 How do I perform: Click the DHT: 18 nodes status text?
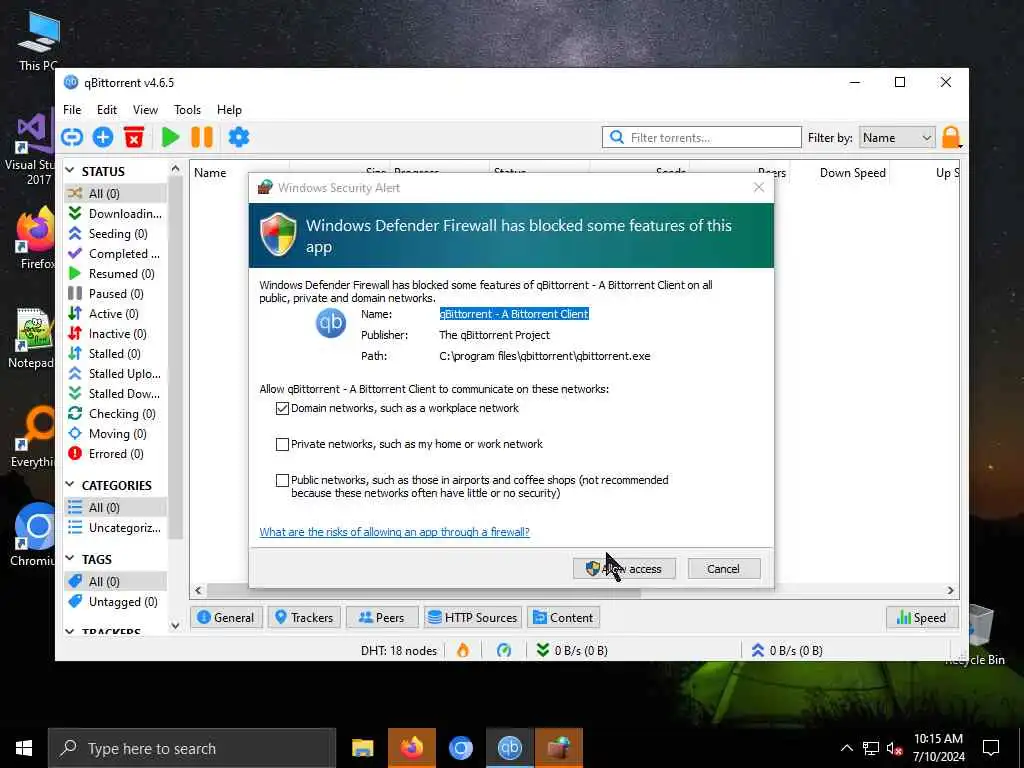click(x=398, y=650)
